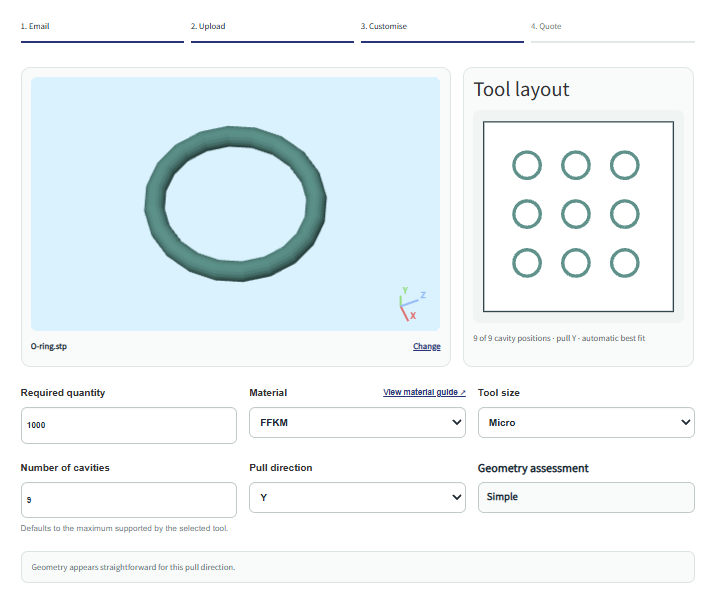Click the Tool size label
This screenshot has width=721, height=593.
click(498, 393)
